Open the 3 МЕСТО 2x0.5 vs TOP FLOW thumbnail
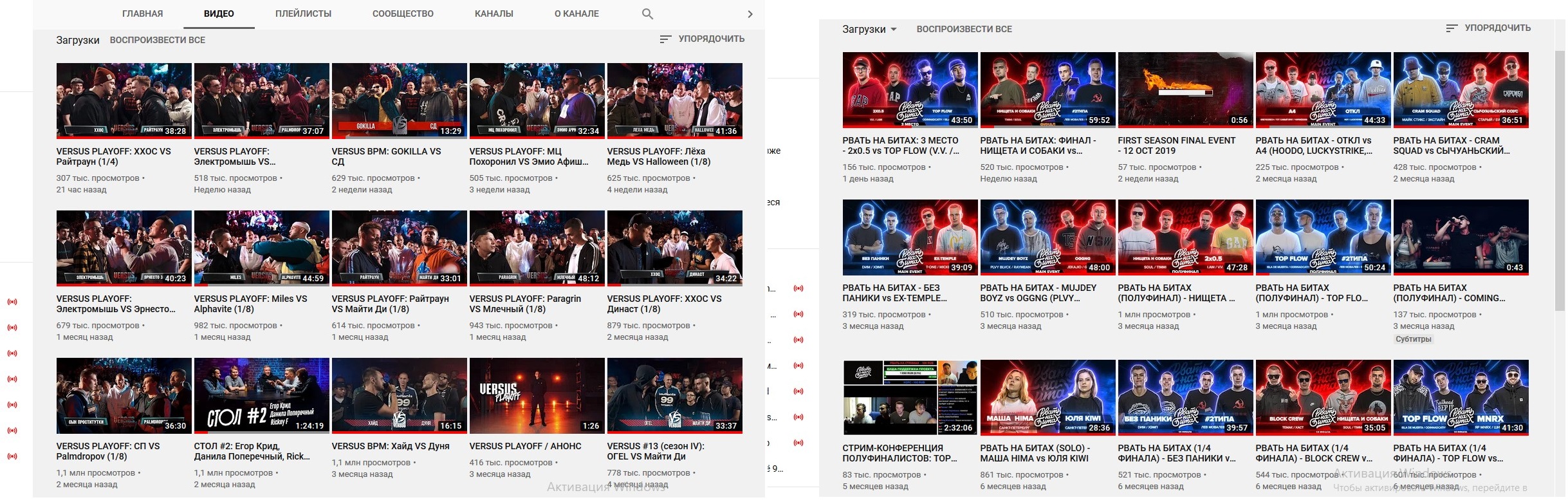The width and height of the screenshot is (1568, 502). (x=910, y=89)
